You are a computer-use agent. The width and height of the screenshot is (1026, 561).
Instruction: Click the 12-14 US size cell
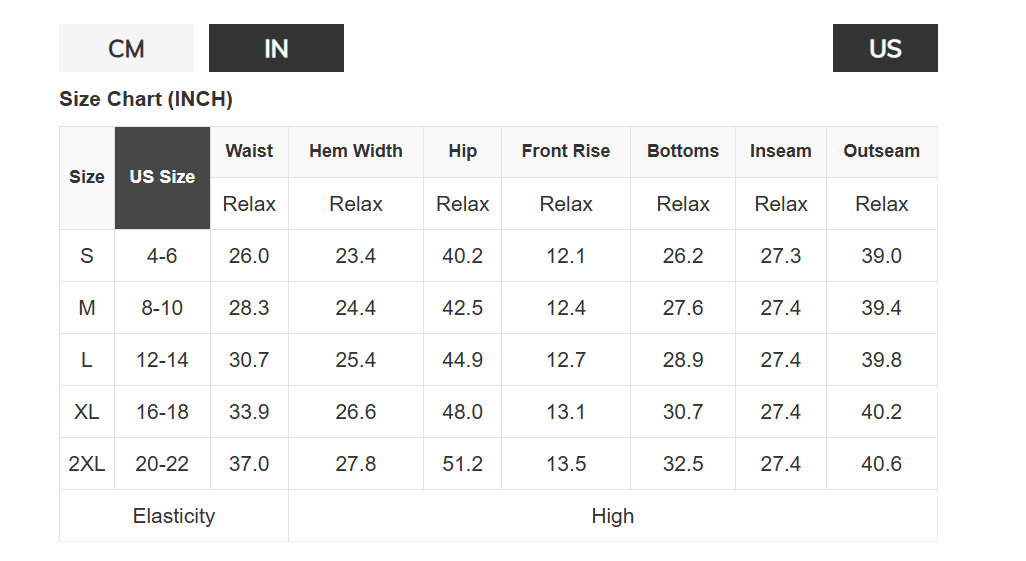click(x=162, y=360)
